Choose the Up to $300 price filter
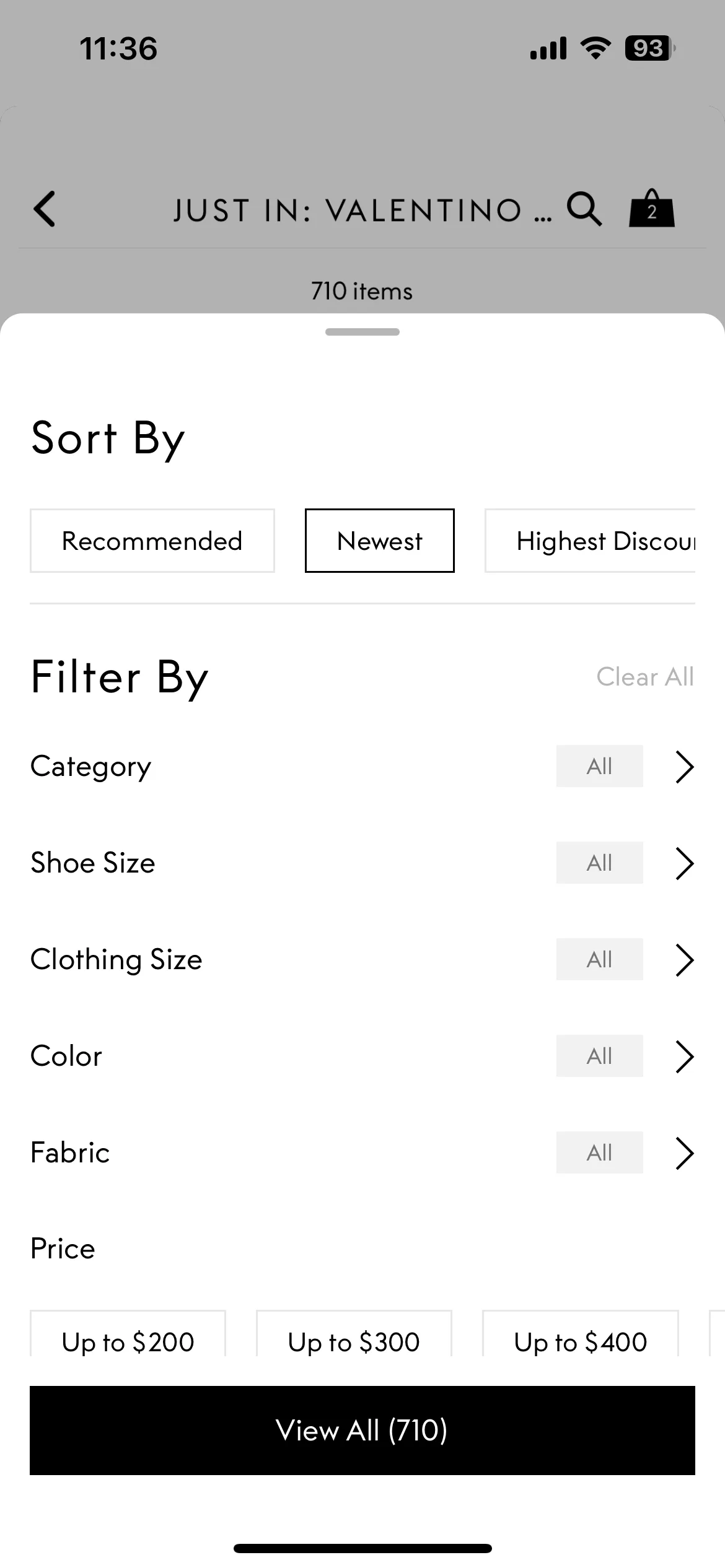The height and width of the screenshot is (1568, 725). click(354, 1333)
